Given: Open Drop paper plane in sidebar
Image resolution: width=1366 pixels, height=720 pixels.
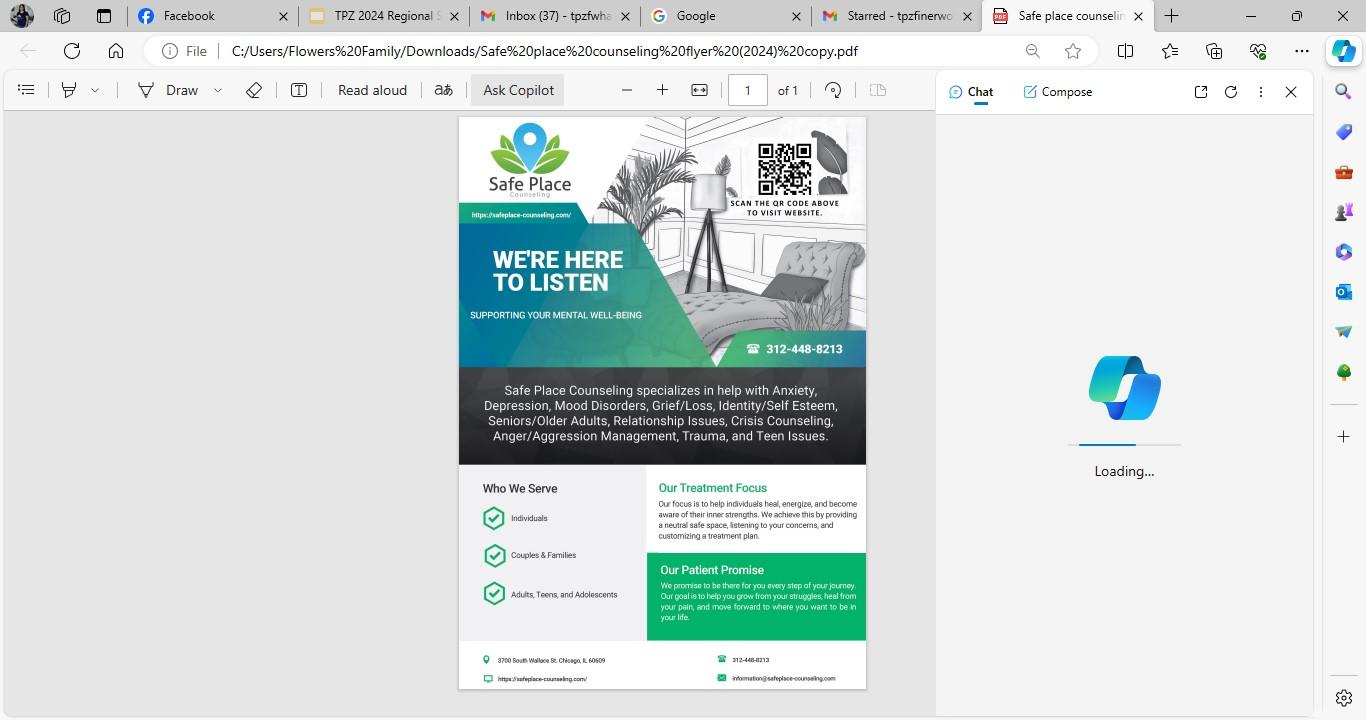Looking at the screenshot, I should coord(1344,332).
